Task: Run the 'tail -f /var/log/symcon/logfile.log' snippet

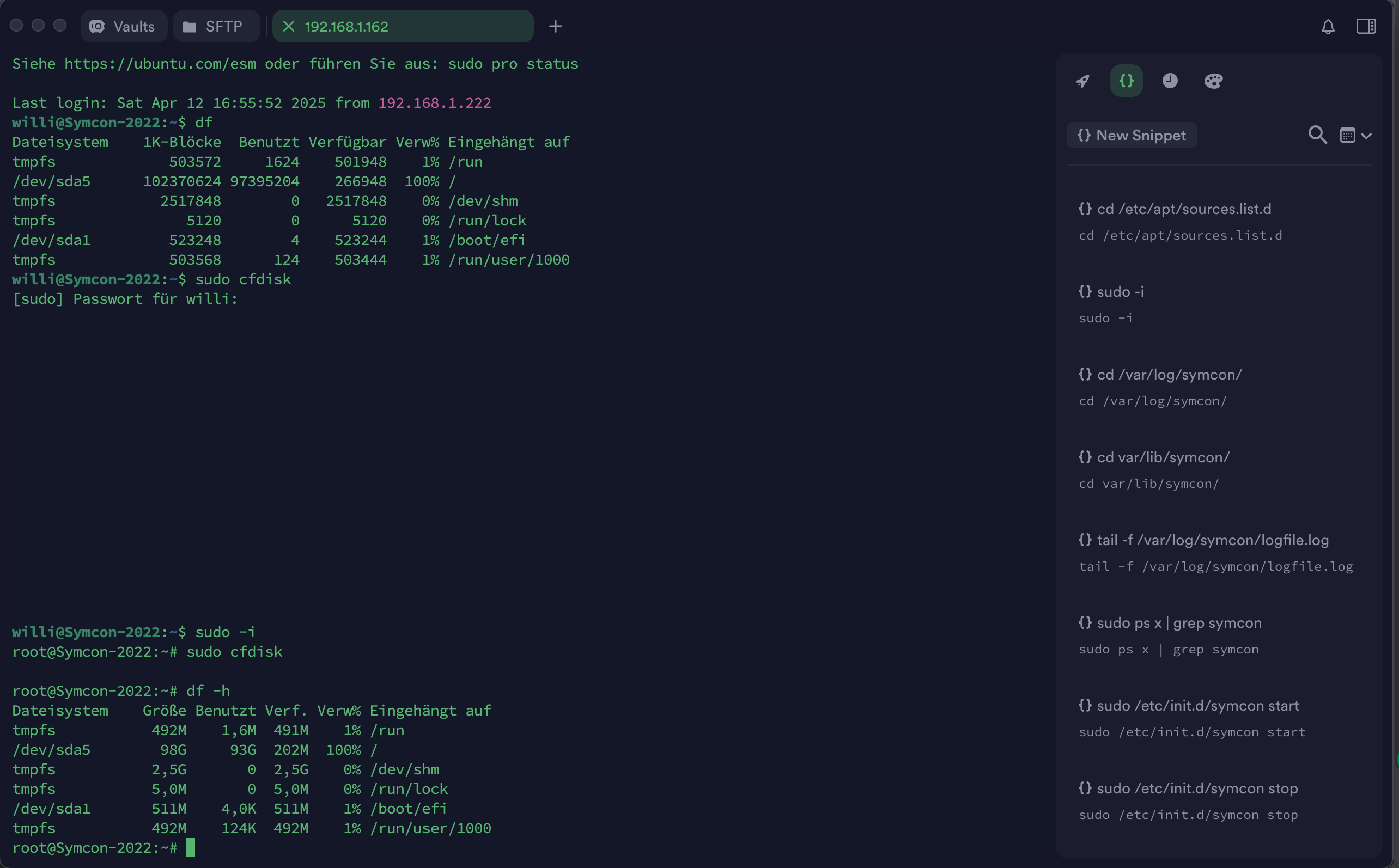Action: [x=1219, y=552]
